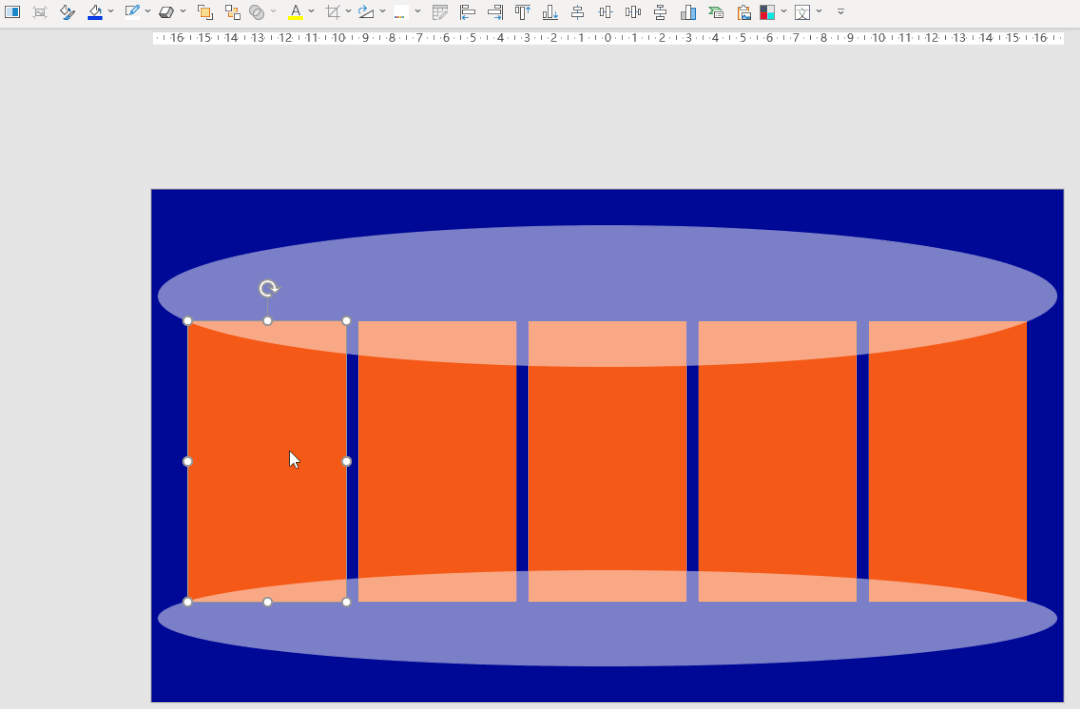Click the Distribute Horizontally icon

(x=633, y=12)
